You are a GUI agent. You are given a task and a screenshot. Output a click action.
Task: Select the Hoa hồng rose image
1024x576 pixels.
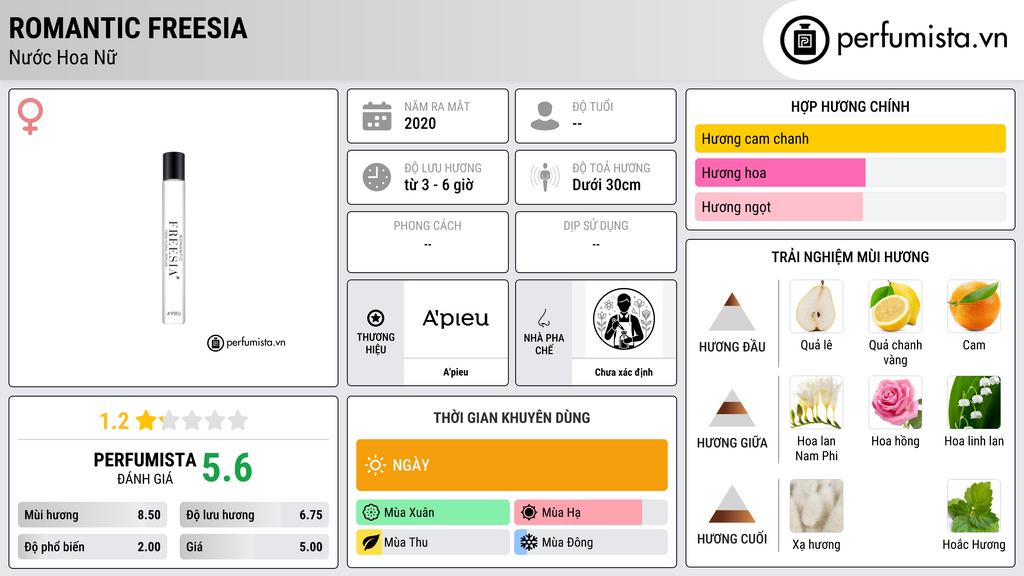(895, 402)
